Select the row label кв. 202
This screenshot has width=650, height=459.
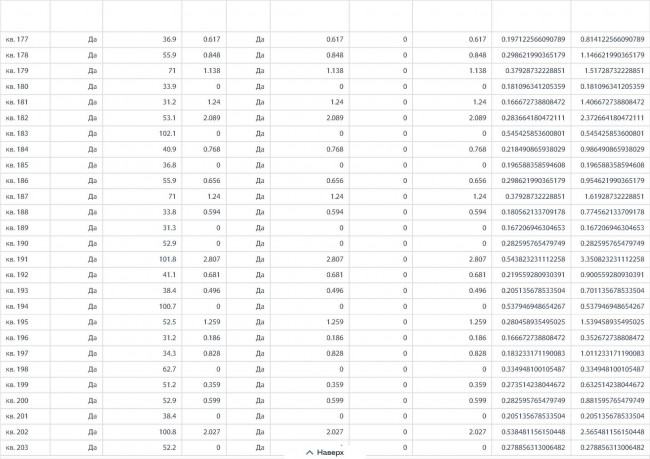[x=17, y=432]
